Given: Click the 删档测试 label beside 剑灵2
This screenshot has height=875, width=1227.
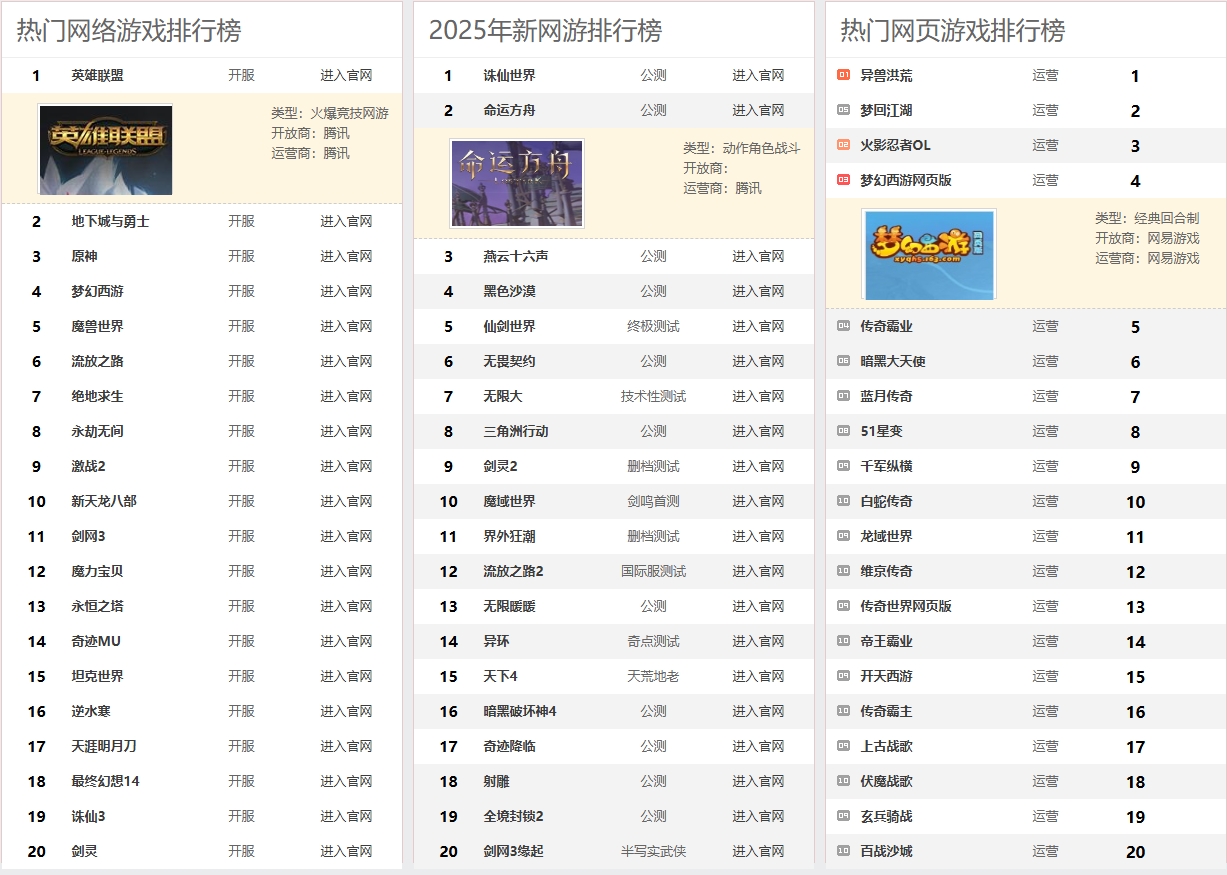Looking at the screenshot, I should [653, 466].
